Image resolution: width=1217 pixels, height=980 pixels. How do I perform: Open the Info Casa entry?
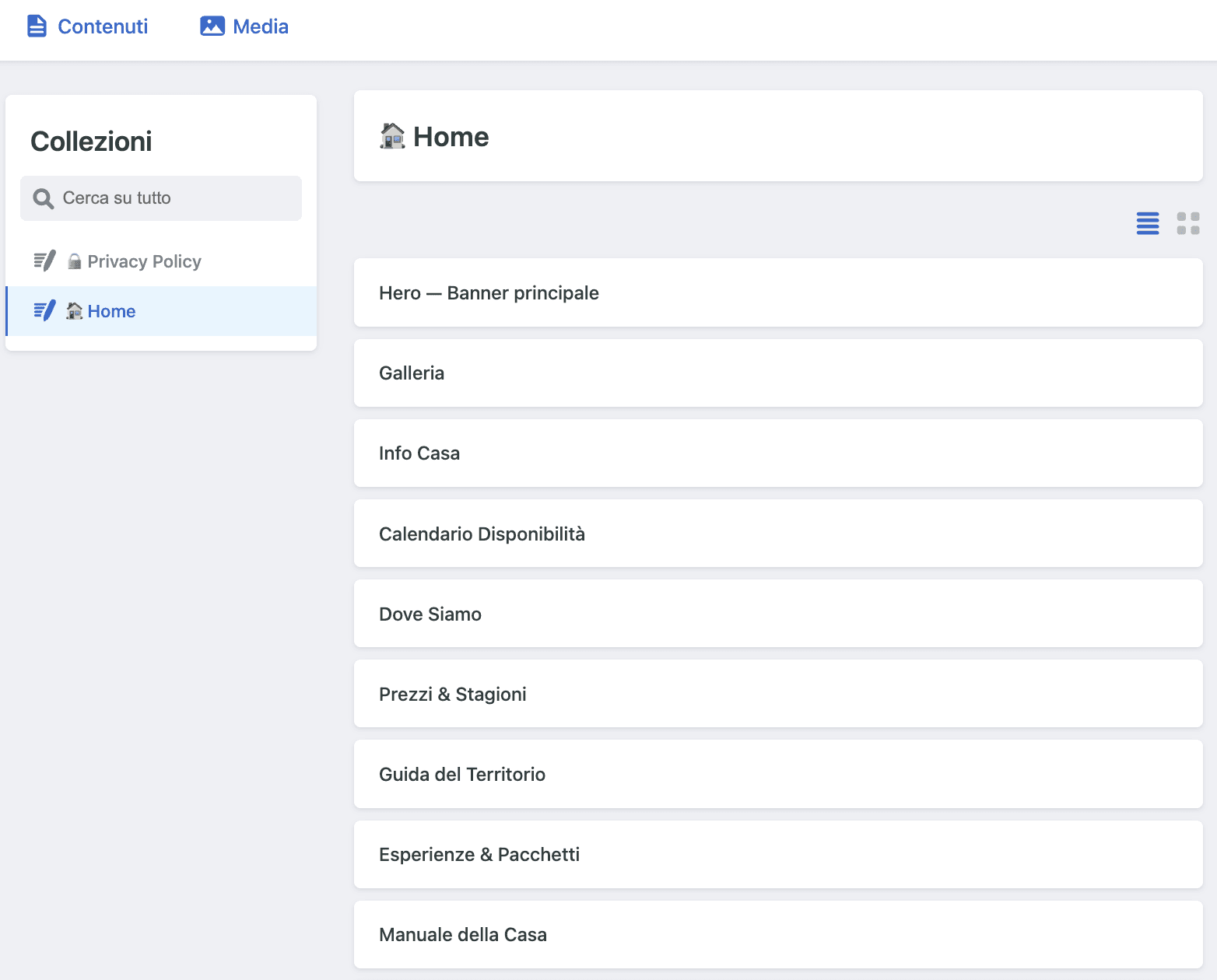coord(778,453)
